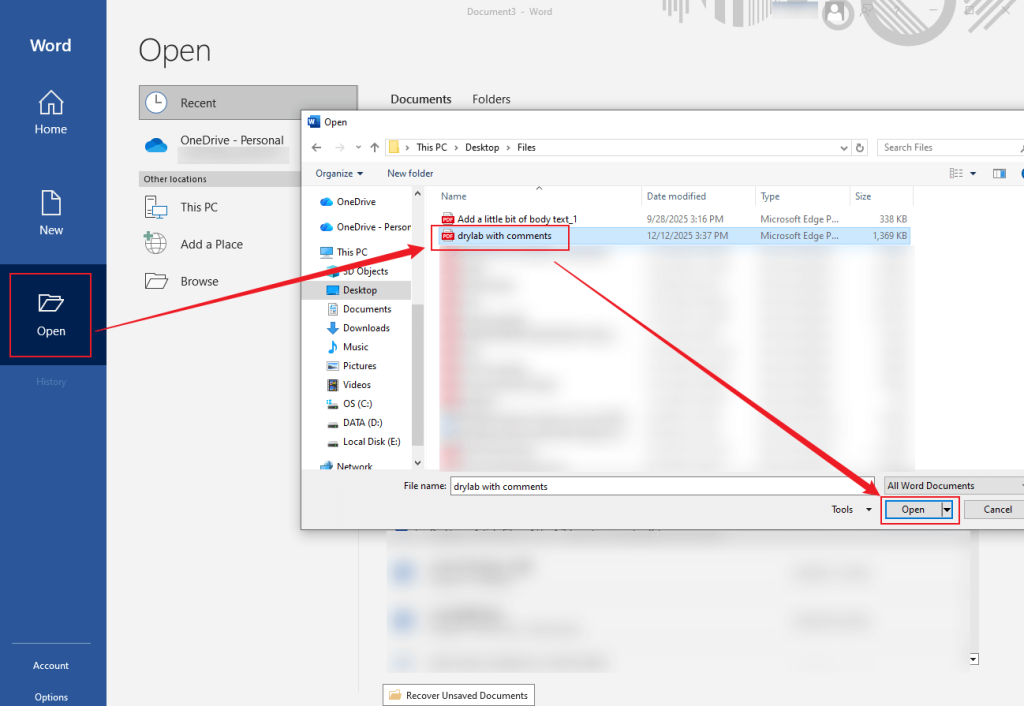Open the All Word Documents file type dropdown
Image resolution: width=1024 pixels, height=706 pixels.
coord(951,485)
